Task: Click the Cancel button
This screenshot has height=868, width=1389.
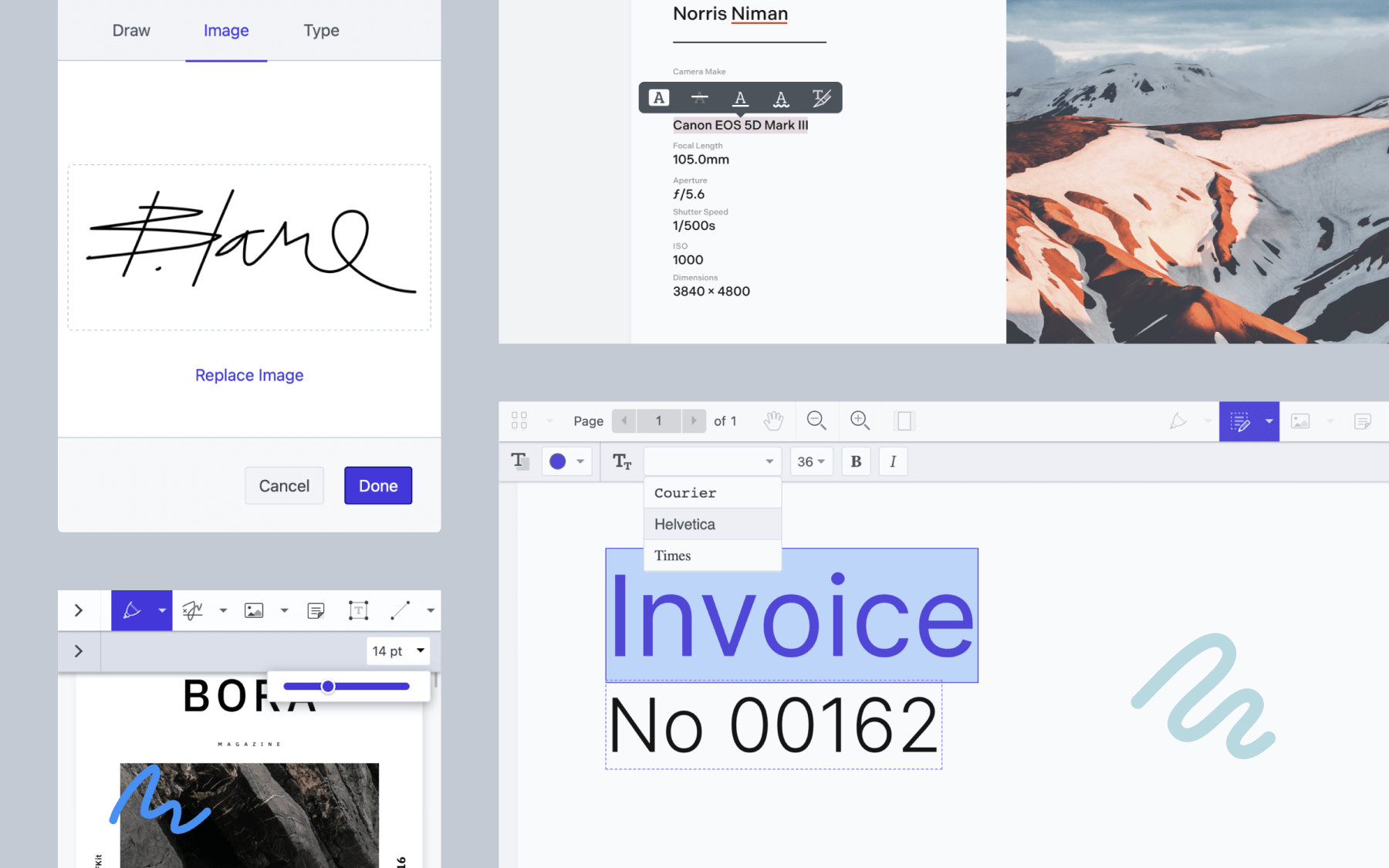Action: click(284, 486)
